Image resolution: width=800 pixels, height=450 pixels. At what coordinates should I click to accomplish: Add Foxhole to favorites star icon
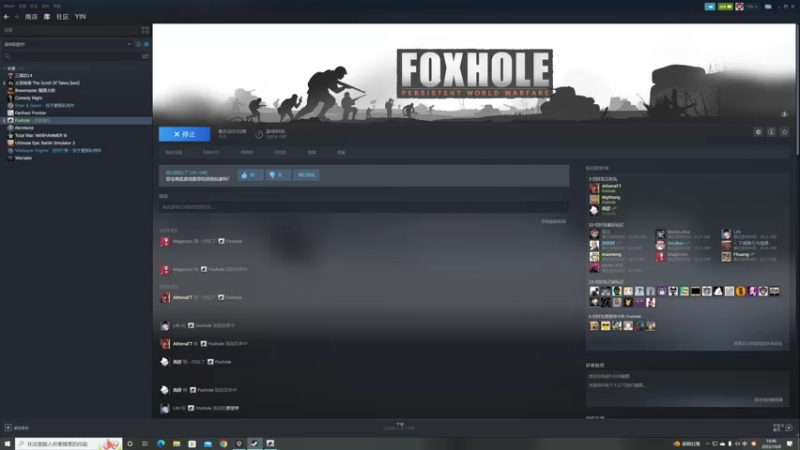(785, 132)
